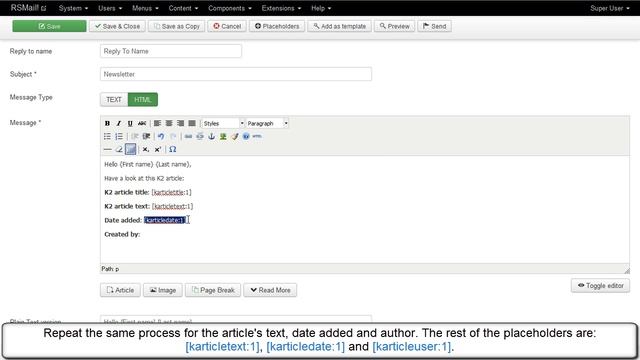Click into the Subject field
Viewport: 640px width, 360px height.
point(236,74)
